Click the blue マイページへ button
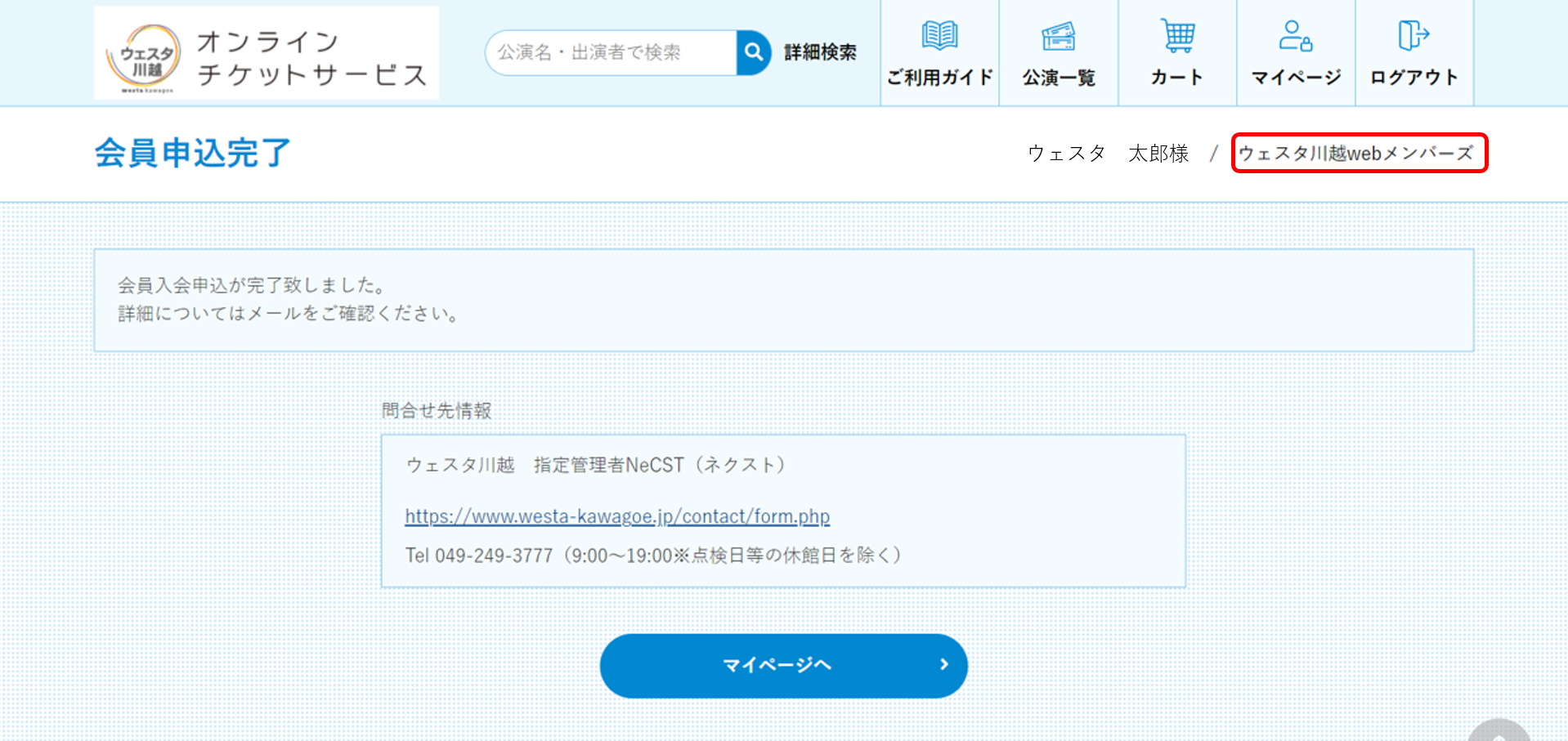Image resolution: width=1568 pixels, height=741 pixels. pos(783,665)
